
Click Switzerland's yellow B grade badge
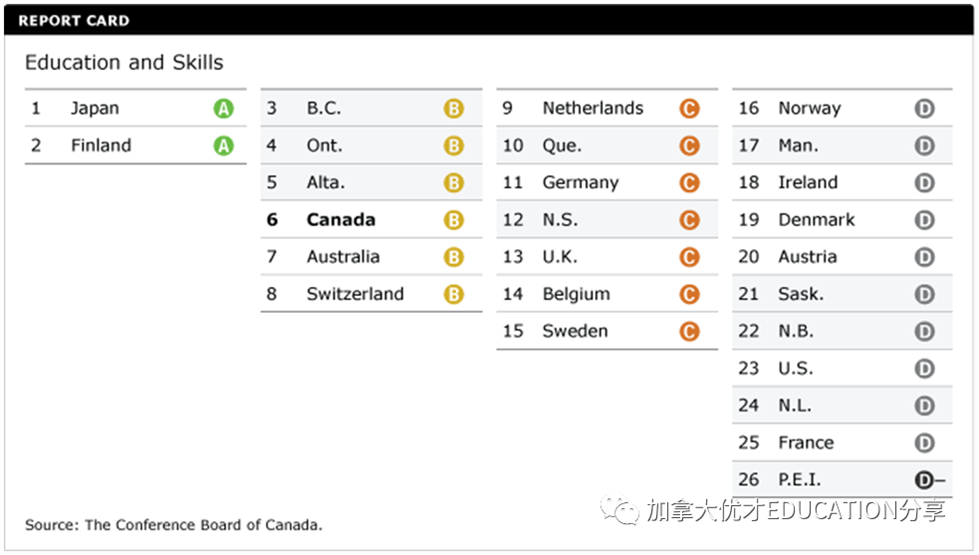pyautogui.click(x=454, y=295)
